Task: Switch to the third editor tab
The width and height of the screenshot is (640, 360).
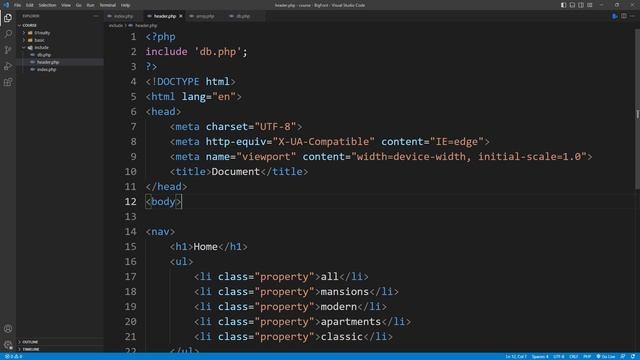Action: tap(205, 16)
